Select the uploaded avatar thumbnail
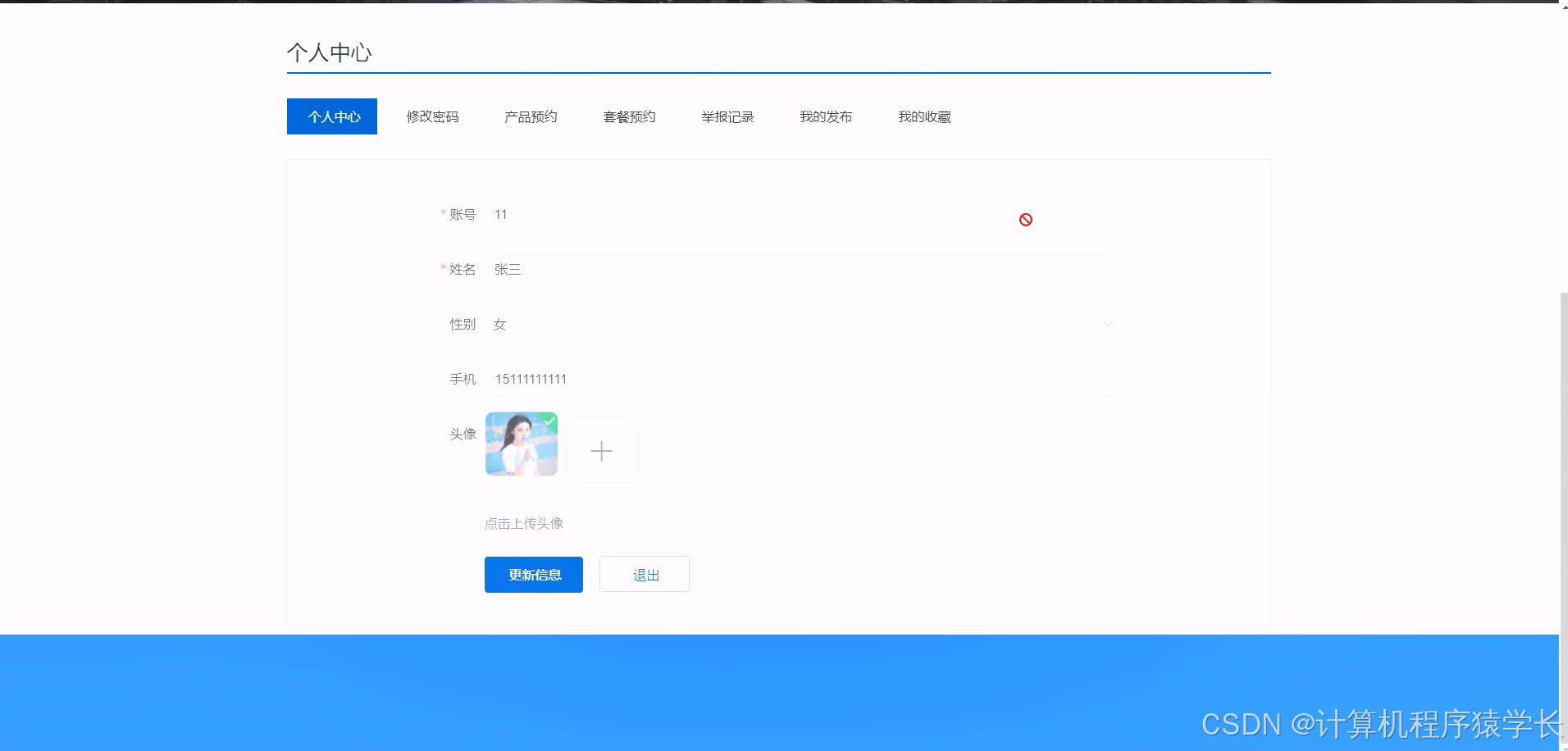Image resolution: width=1568 pixels, height=751 pixels. 520,444
